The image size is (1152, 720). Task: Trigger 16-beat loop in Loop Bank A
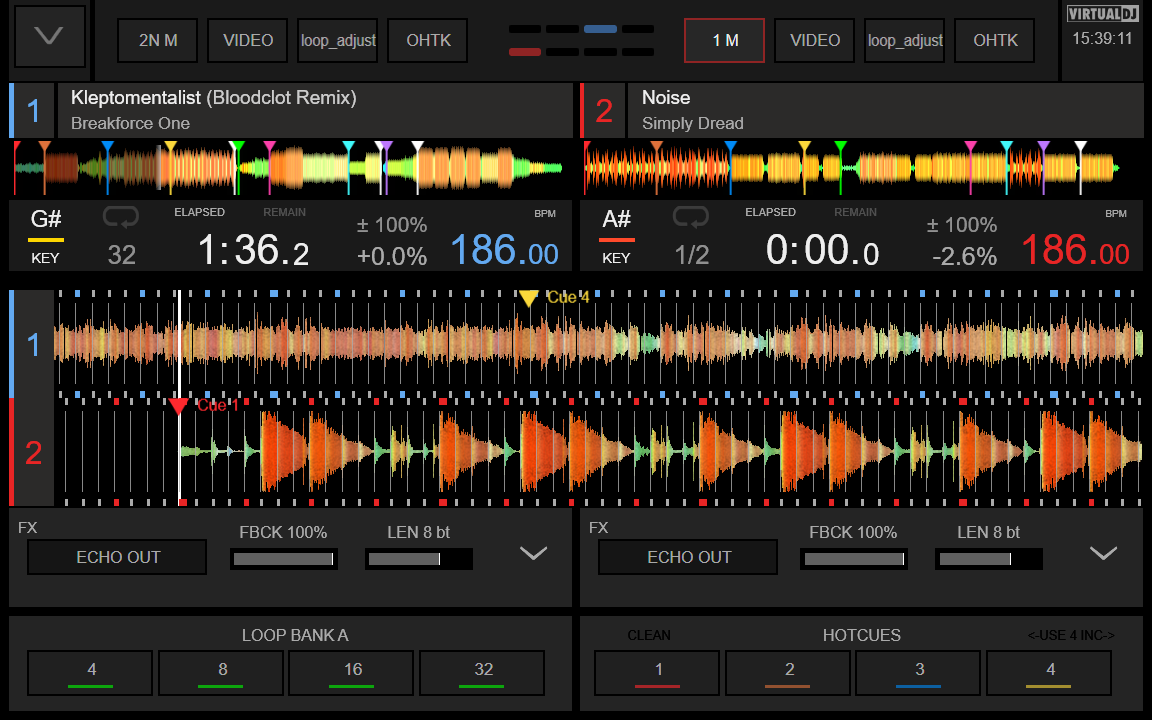pos(352,672)
